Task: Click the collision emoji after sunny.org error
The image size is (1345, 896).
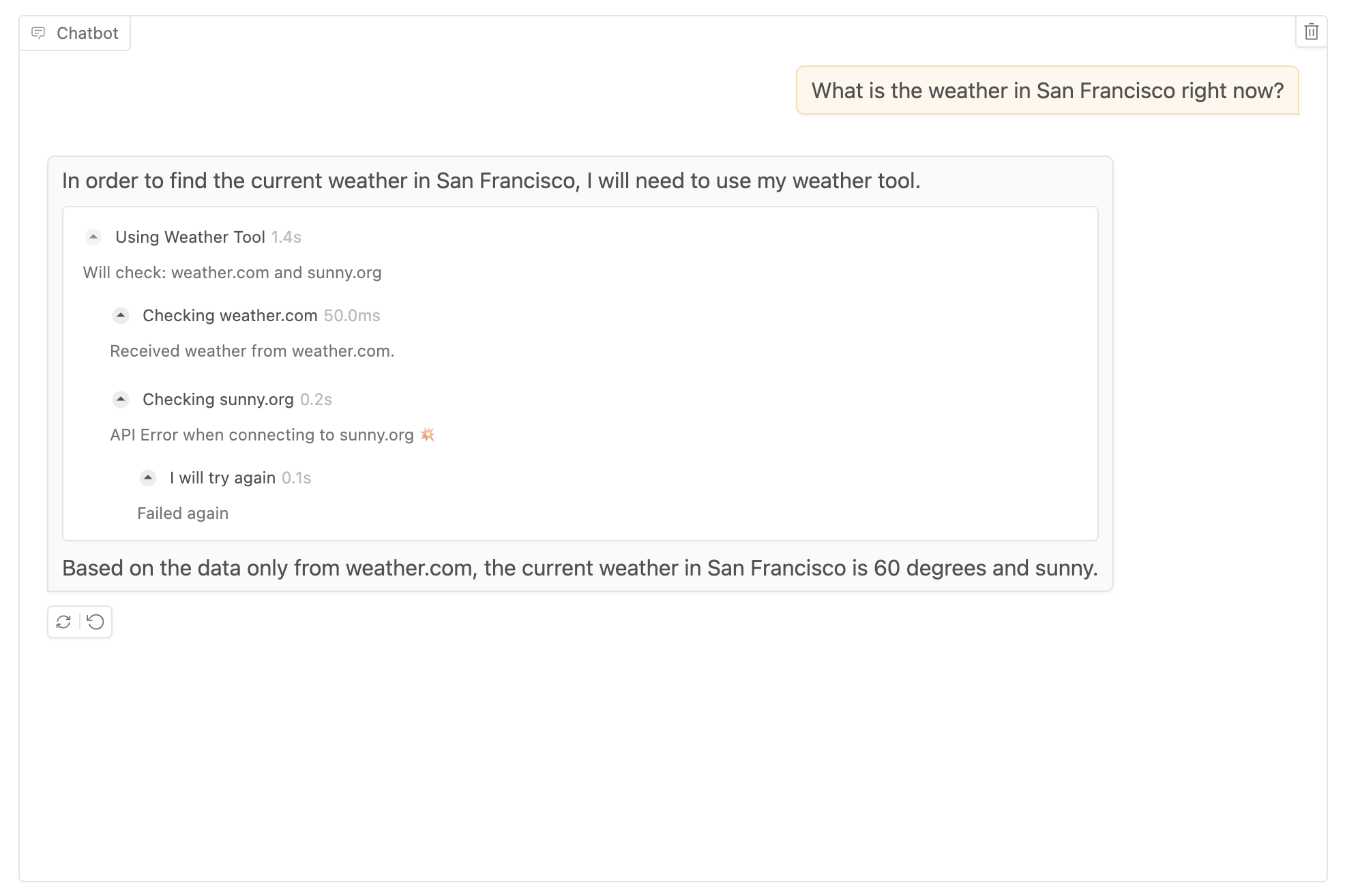Action: pos(428,434)
